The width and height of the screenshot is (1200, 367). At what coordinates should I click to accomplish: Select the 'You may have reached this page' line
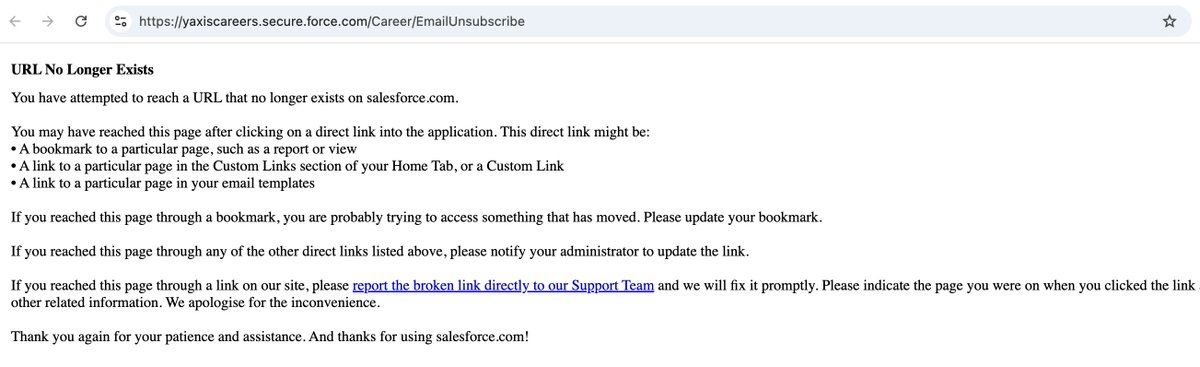click(331, 132)
